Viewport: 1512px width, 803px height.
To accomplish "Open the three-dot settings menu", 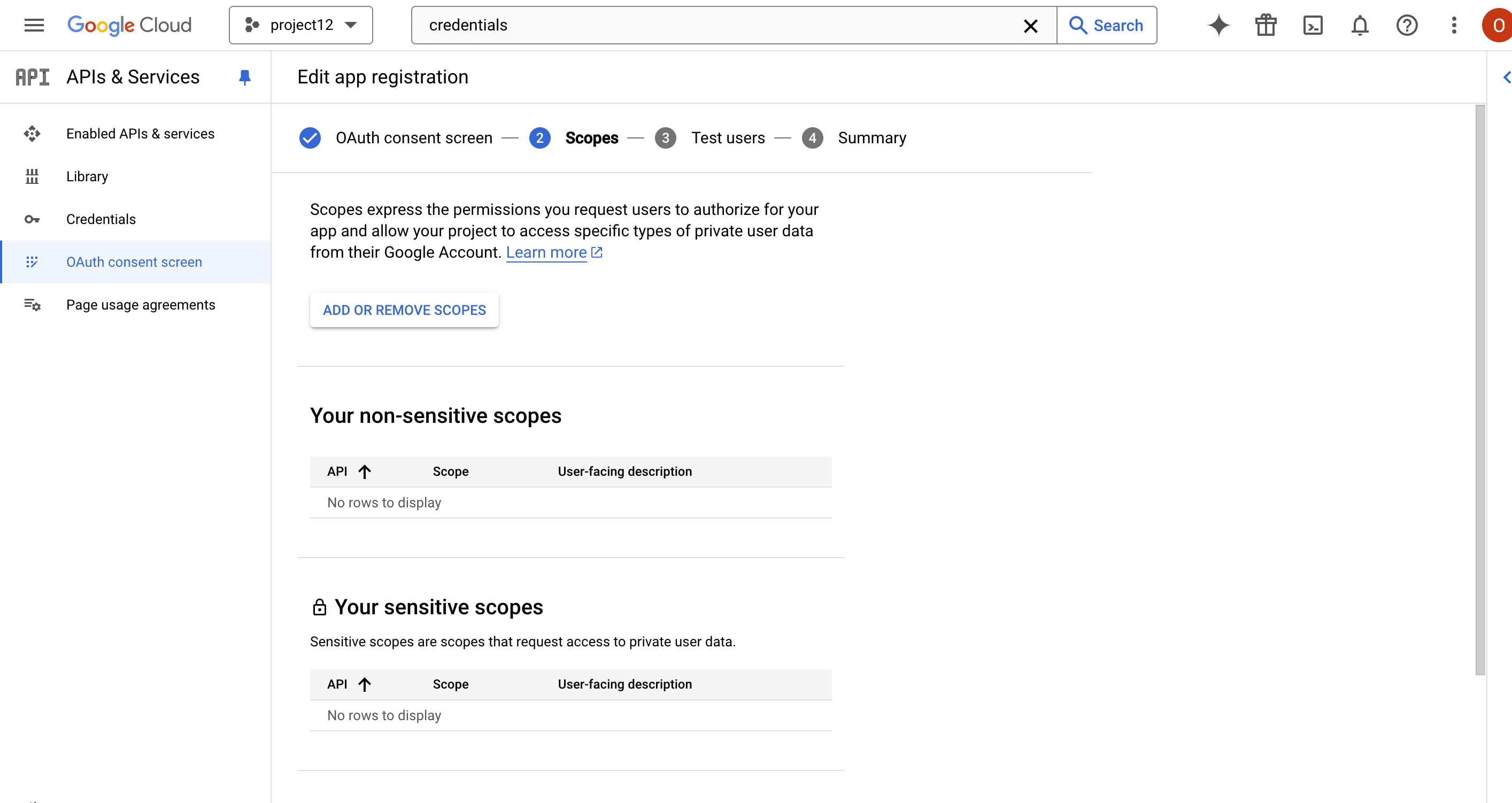I will 1454,25.
